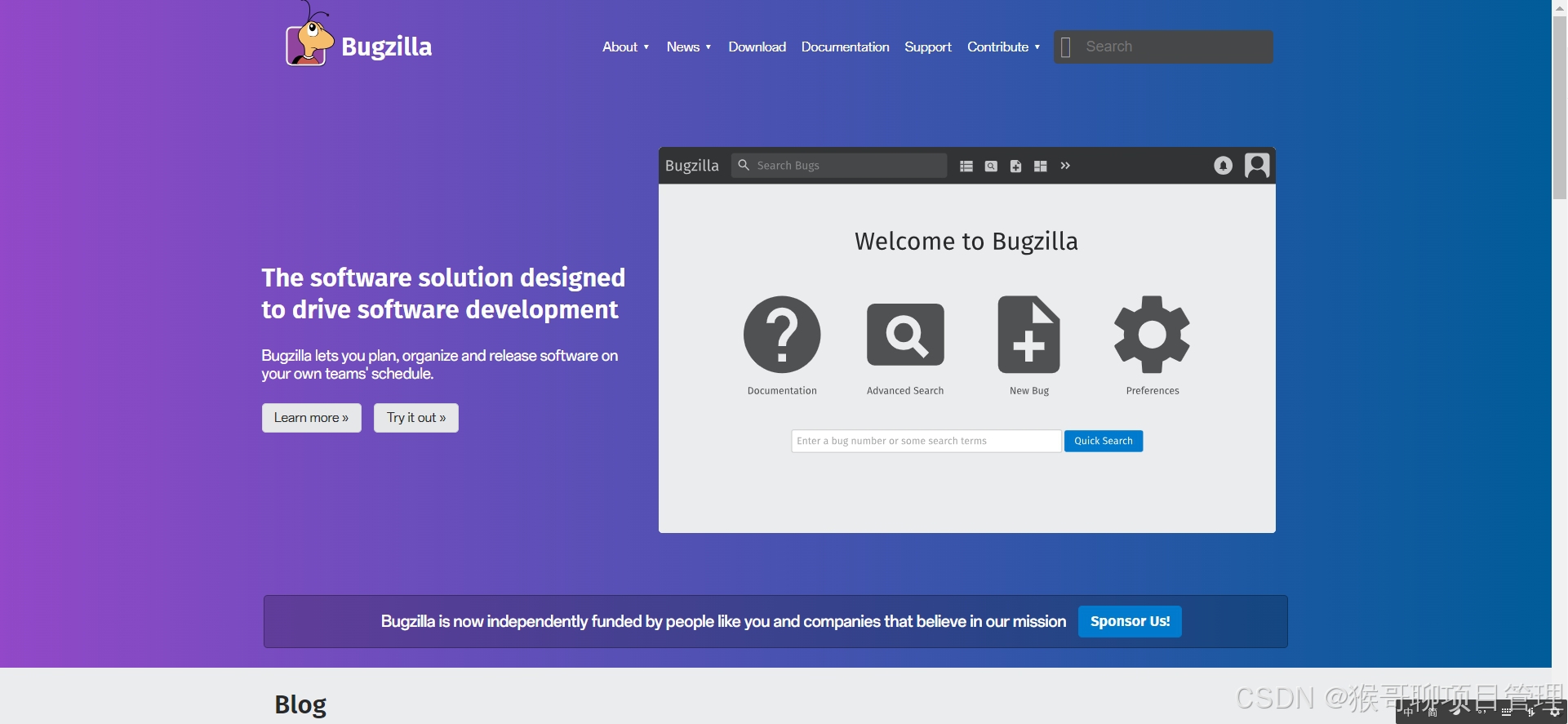Click the Bugzilla title in demo header

[691, 166]
